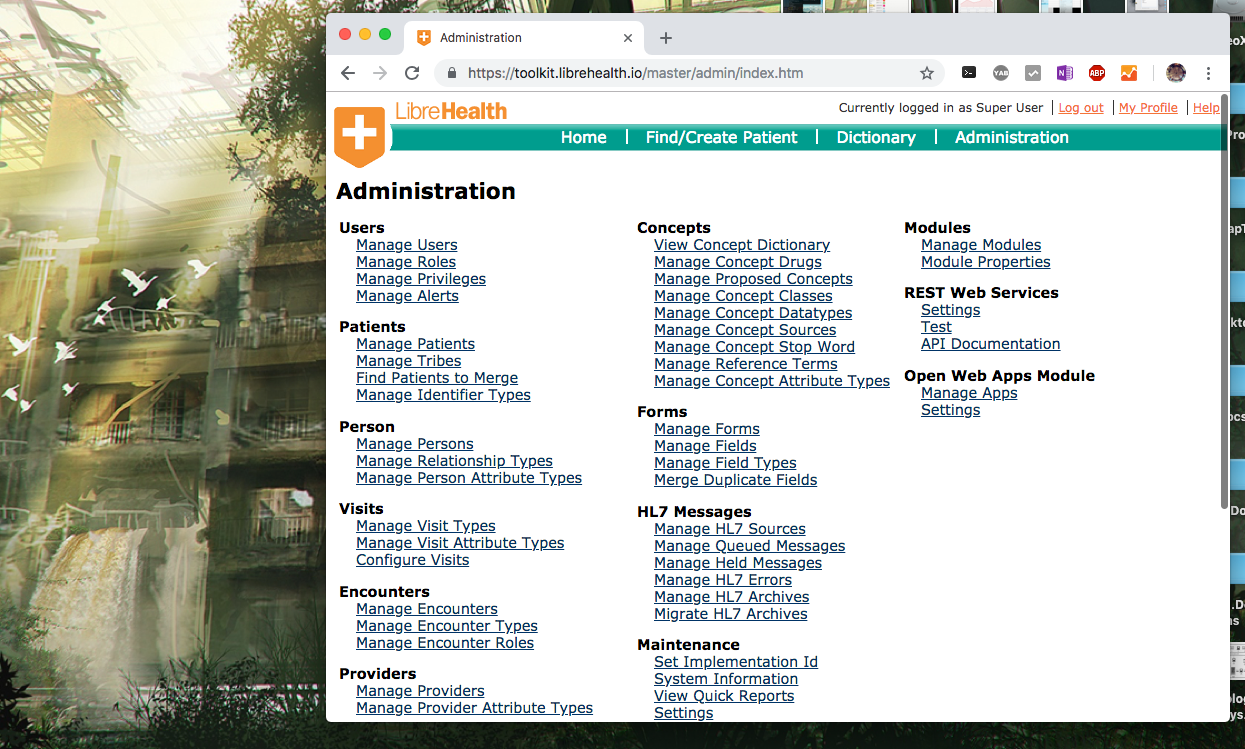This screenshot has height=749, width=1245.
Task: Select Dictionary in the top navigation
Action: pos(876,138)
